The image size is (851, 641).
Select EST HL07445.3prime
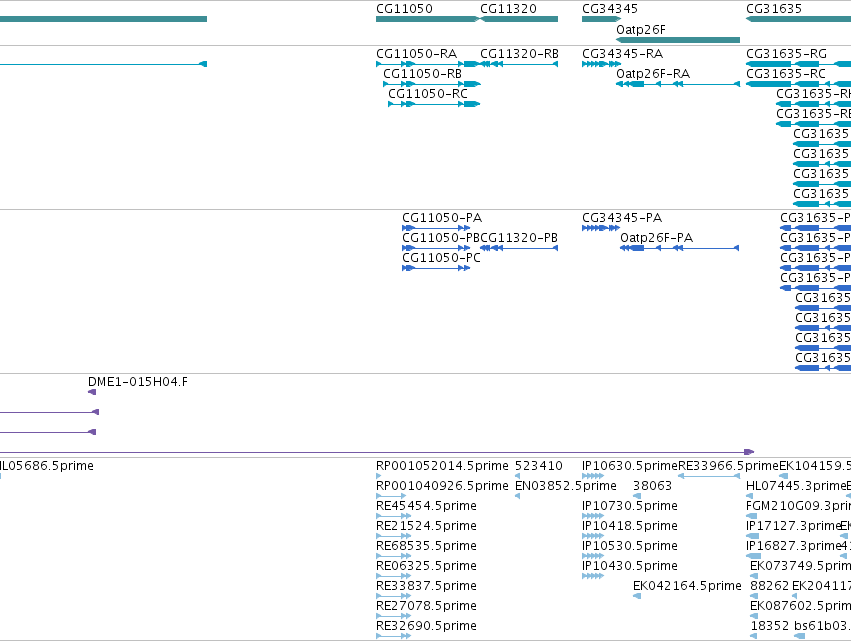750,496
